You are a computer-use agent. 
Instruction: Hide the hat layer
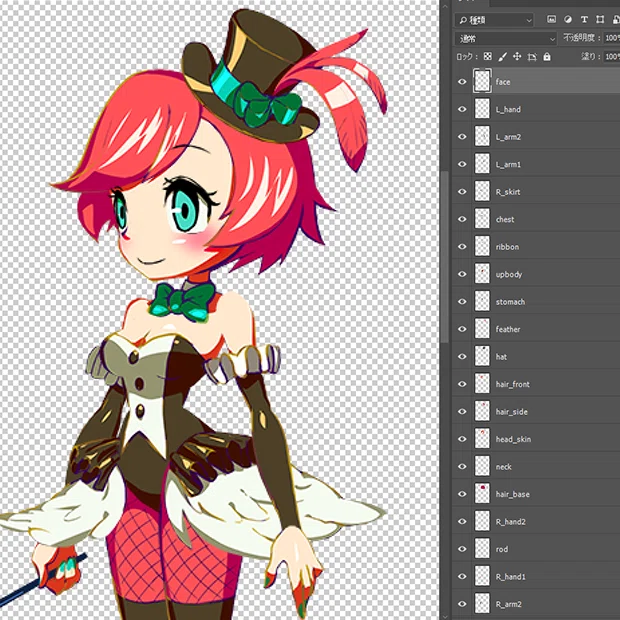(462, 357)
